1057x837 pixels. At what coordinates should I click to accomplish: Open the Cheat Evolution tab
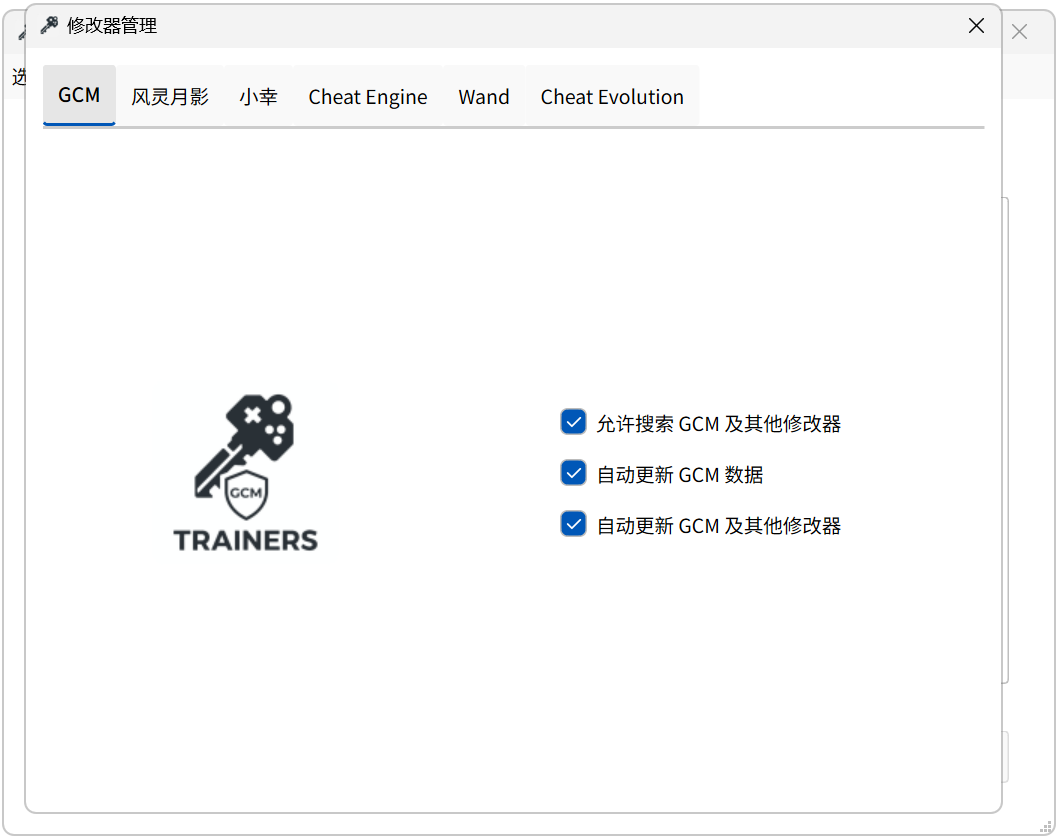(612, 96)
